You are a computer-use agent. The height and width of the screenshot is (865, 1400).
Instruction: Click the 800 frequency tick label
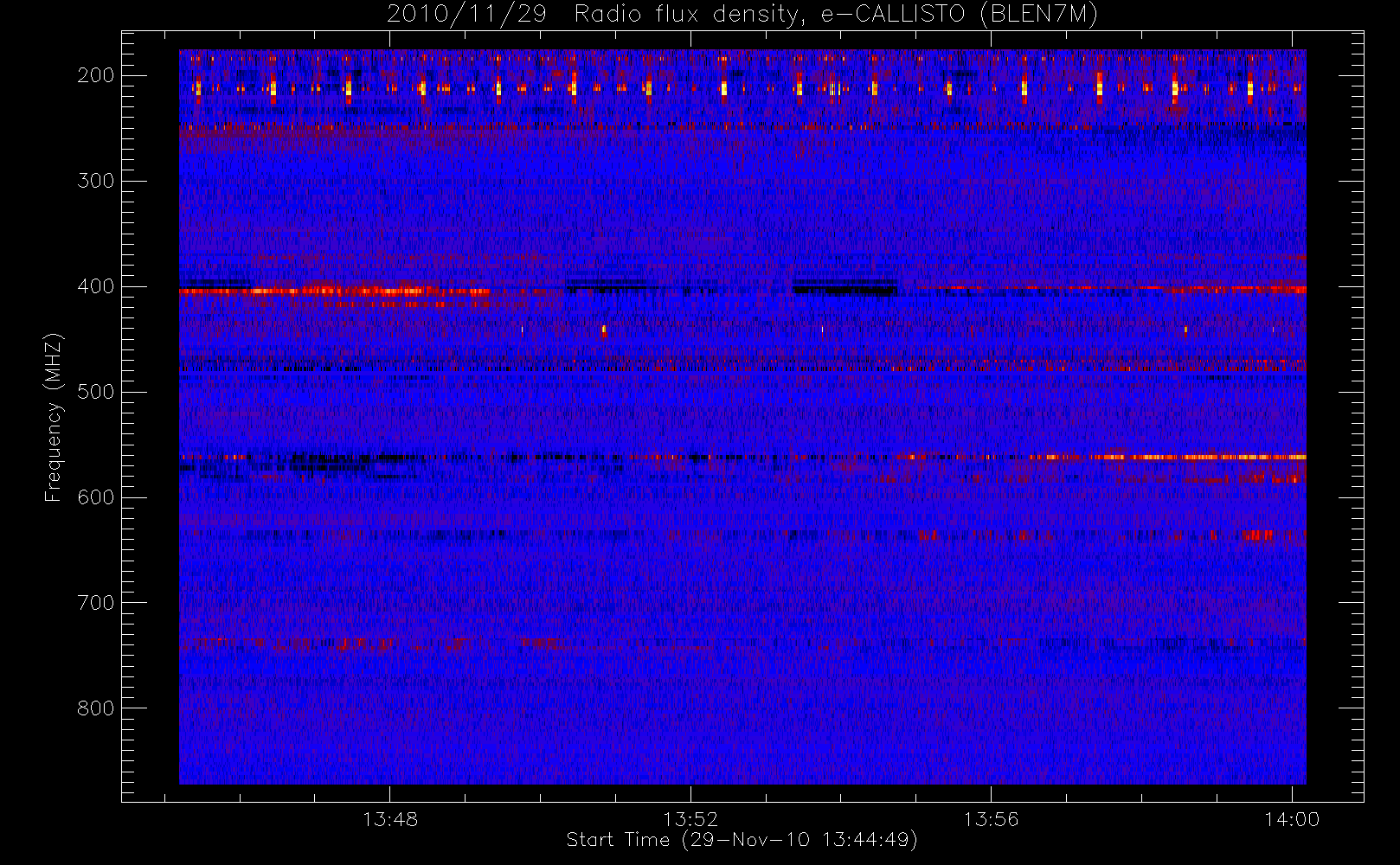[x=95, y=708]
